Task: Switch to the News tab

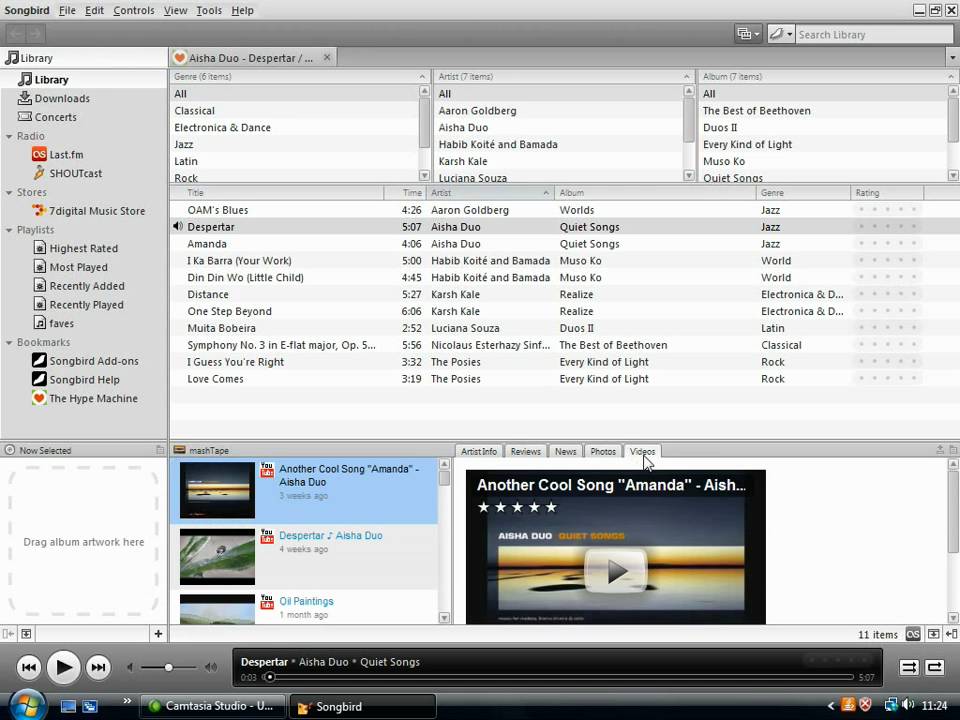Action: pyautogui.click(x=566, y=451)
